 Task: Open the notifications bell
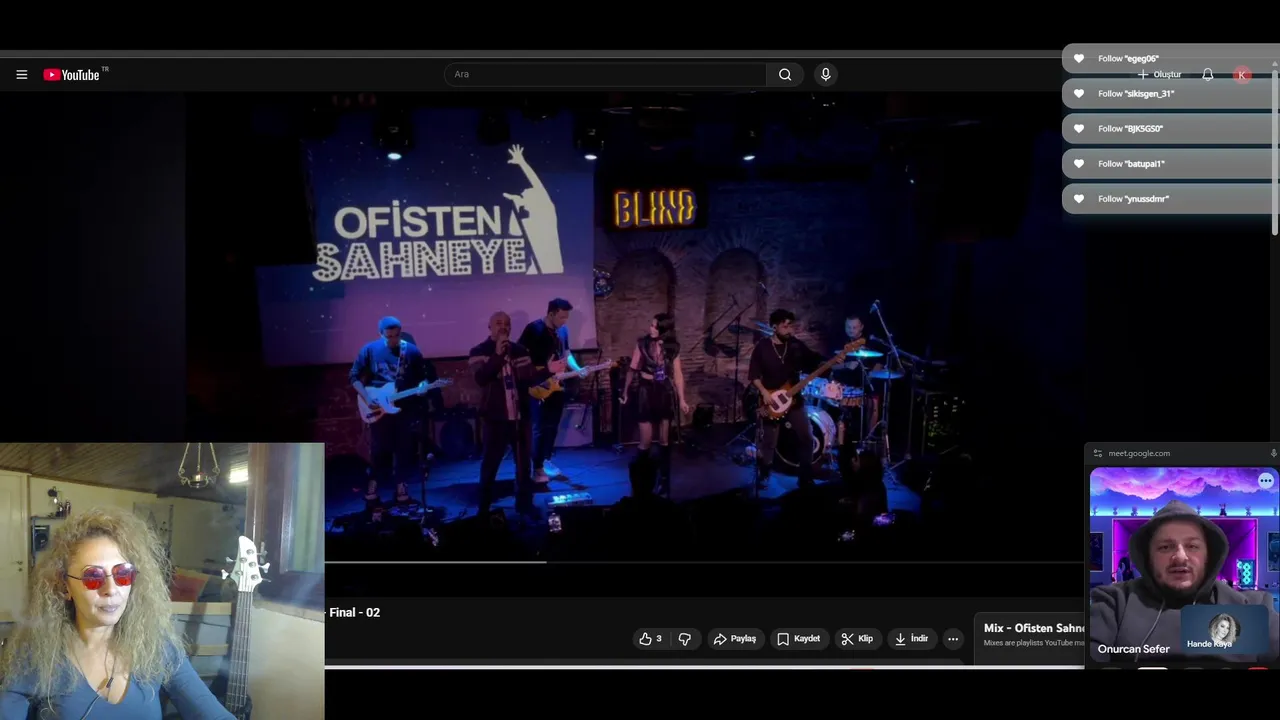pyautogui.click(x=1208, y=74)
